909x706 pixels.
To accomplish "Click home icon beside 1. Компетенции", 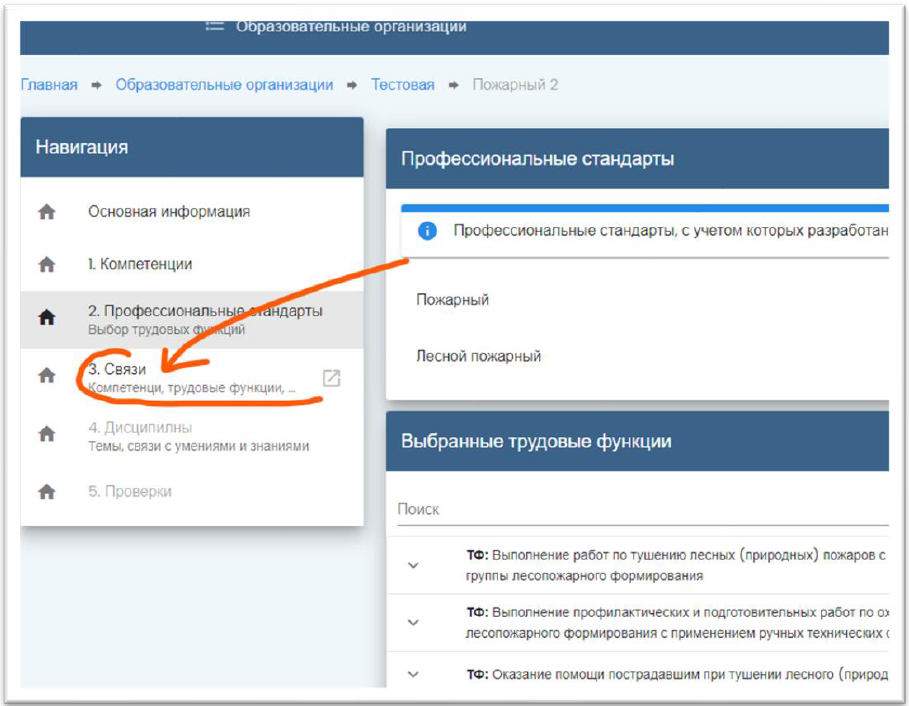I will coord(46,265).
